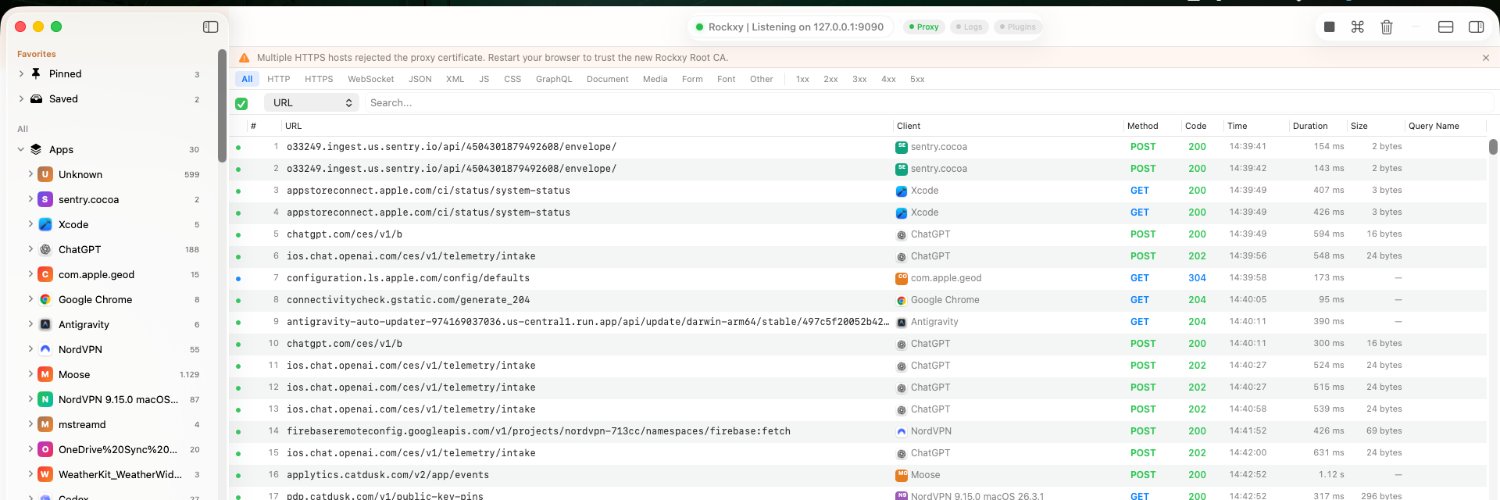Focus the Search text field
This screenshot has width=1500, height=500.
(925, 103)
